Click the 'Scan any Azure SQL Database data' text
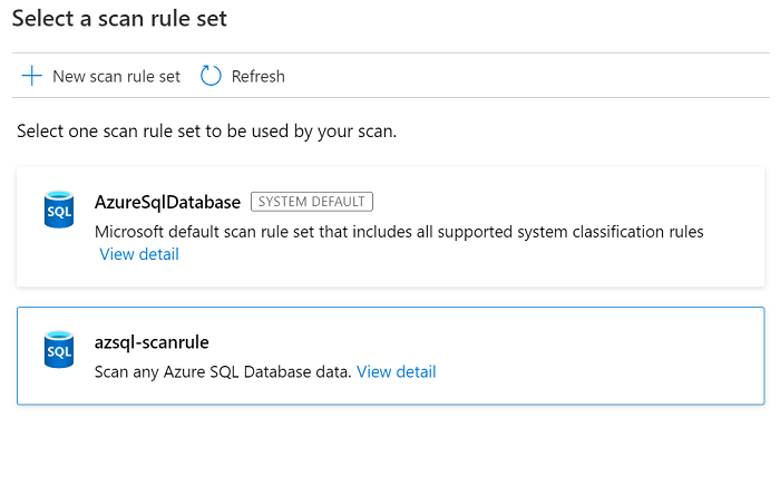Screen dimensions: 780x495 tap(222, 372)
